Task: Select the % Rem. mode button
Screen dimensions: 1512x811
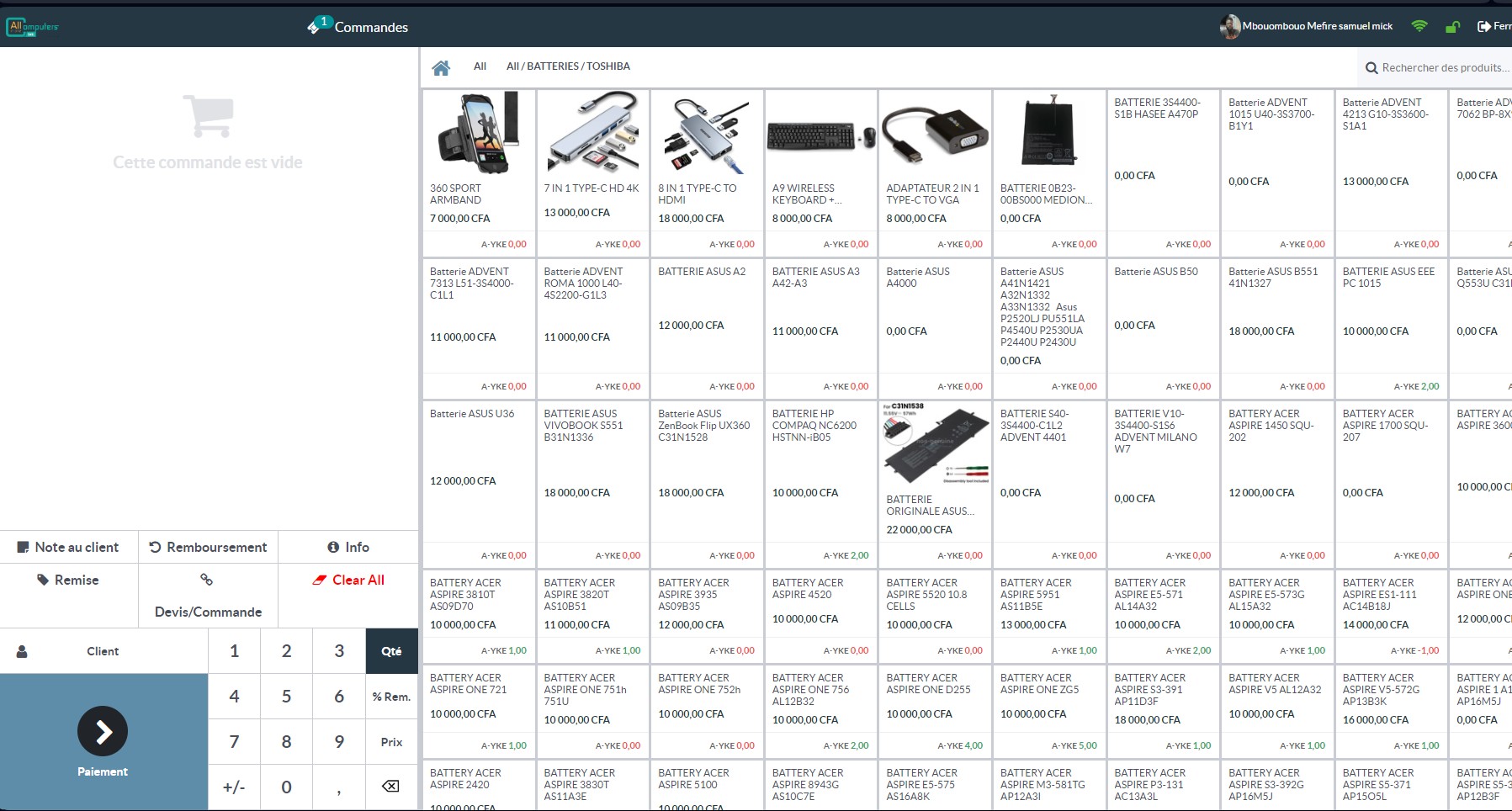Action: tap(391, 697)
